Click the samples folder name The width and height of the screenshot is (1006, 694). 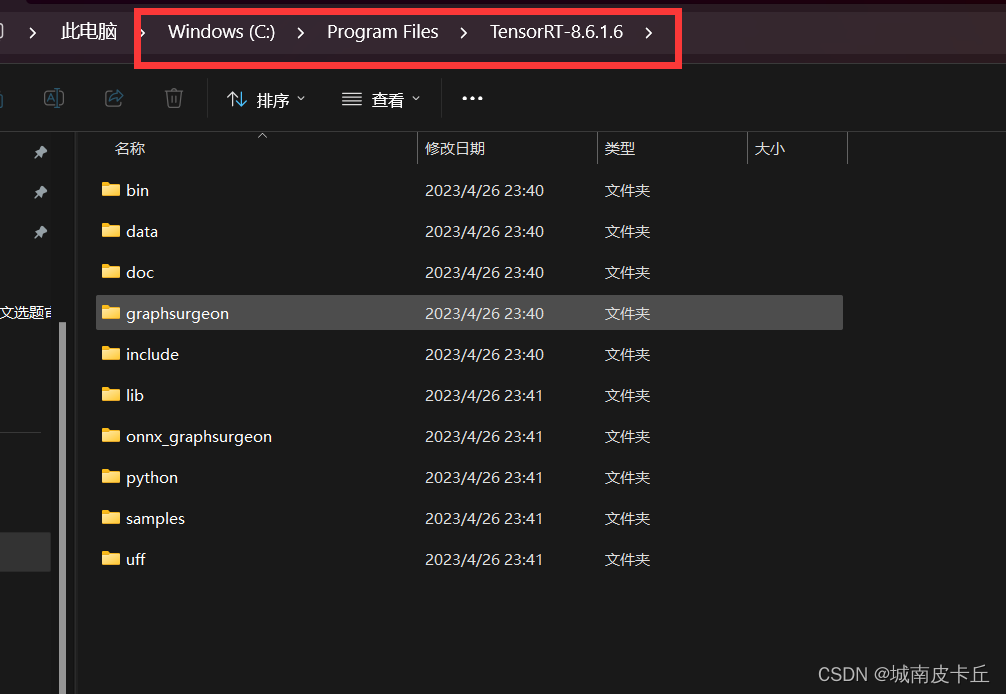[x=155, y=519]
